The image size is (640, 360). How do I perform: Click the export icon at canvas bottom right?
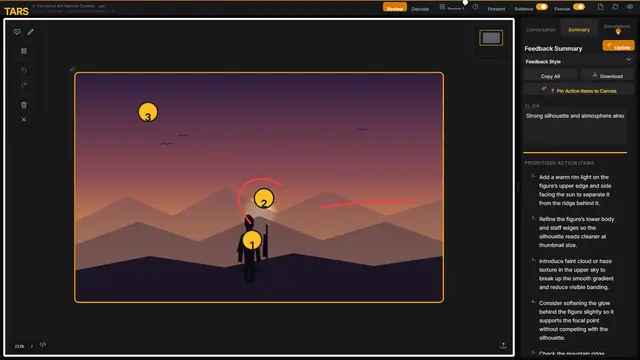tap(503, 345)
